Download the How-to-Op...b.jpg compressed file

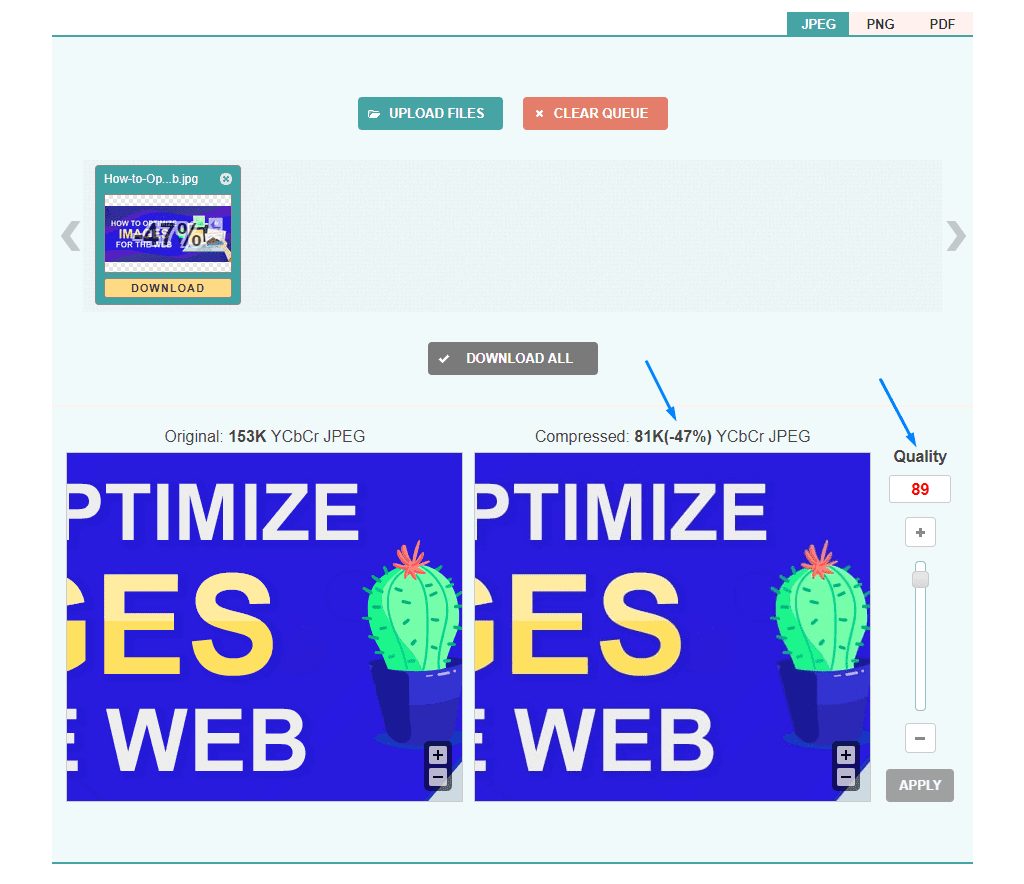pos(168,288)
